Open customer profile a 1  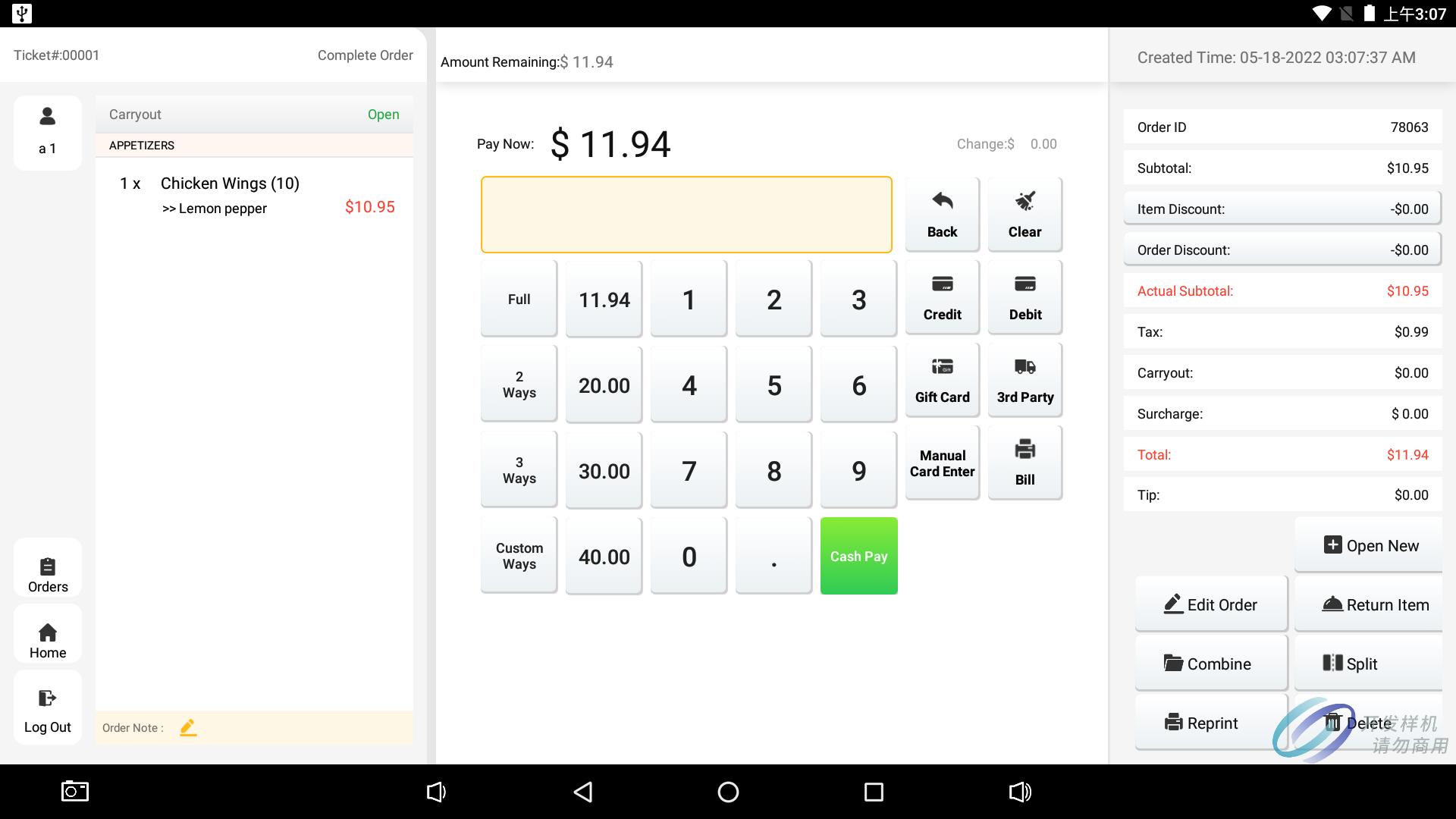click(x=48, y=133)
